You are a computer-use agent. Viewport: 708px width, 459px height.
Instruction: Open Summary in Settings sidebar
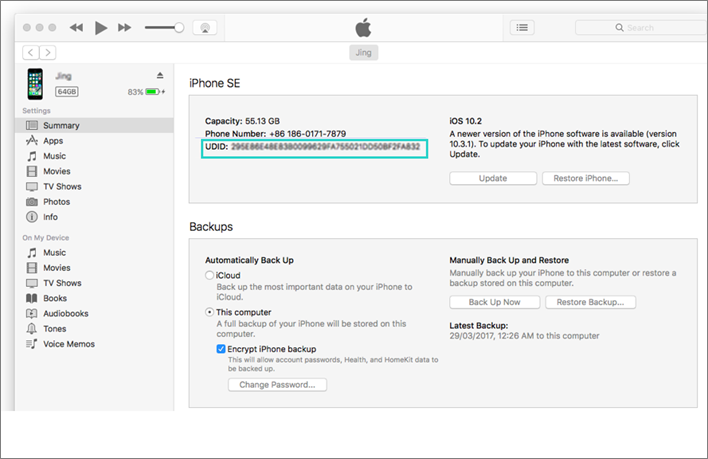point(94,125)
